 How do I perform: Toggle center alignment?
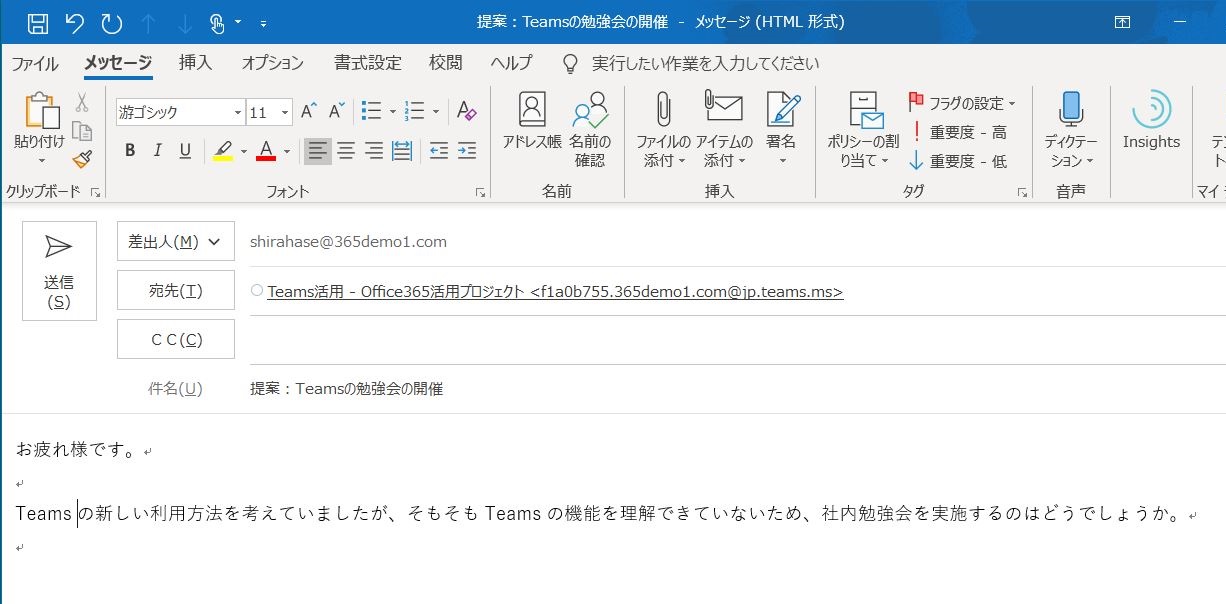(346, 151)
